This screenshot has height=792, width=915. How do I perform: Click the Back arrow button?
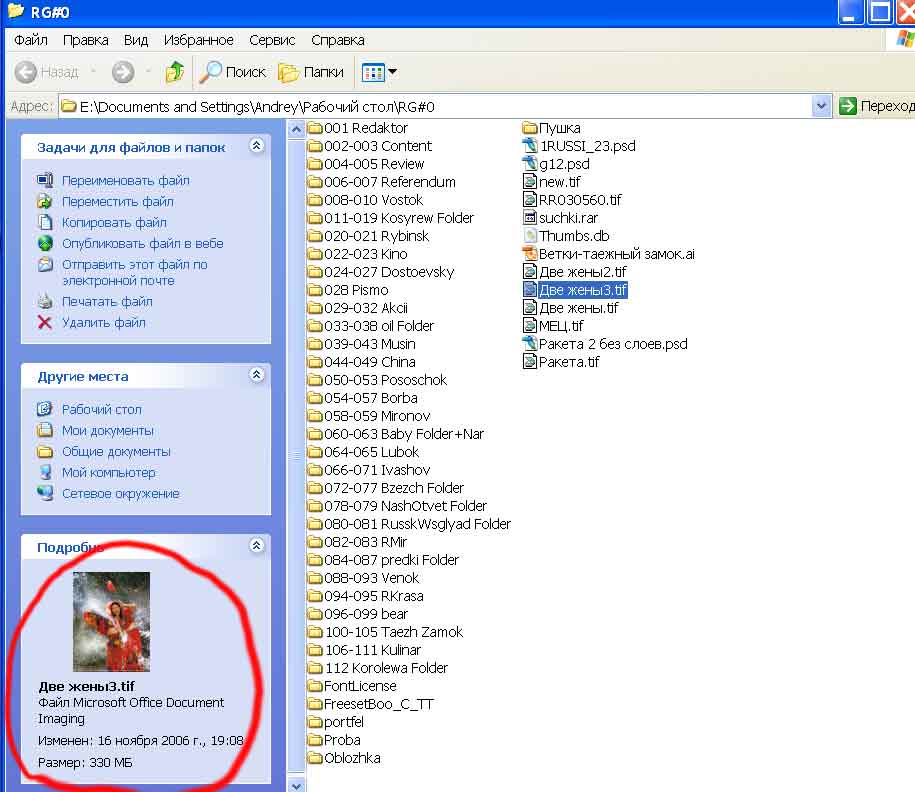pos(26,72)
